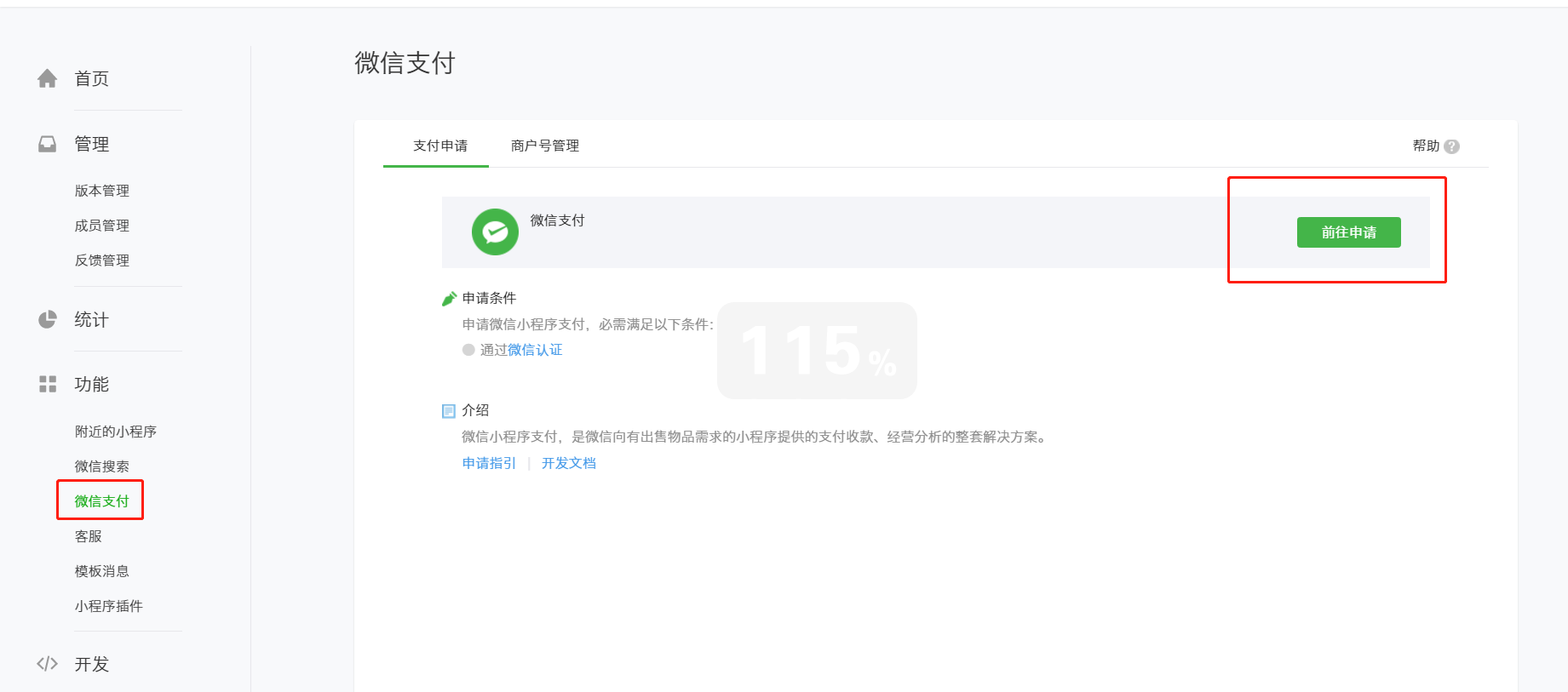Open the 微信认证 link
1568x692 pixels.
coord(535,350)
